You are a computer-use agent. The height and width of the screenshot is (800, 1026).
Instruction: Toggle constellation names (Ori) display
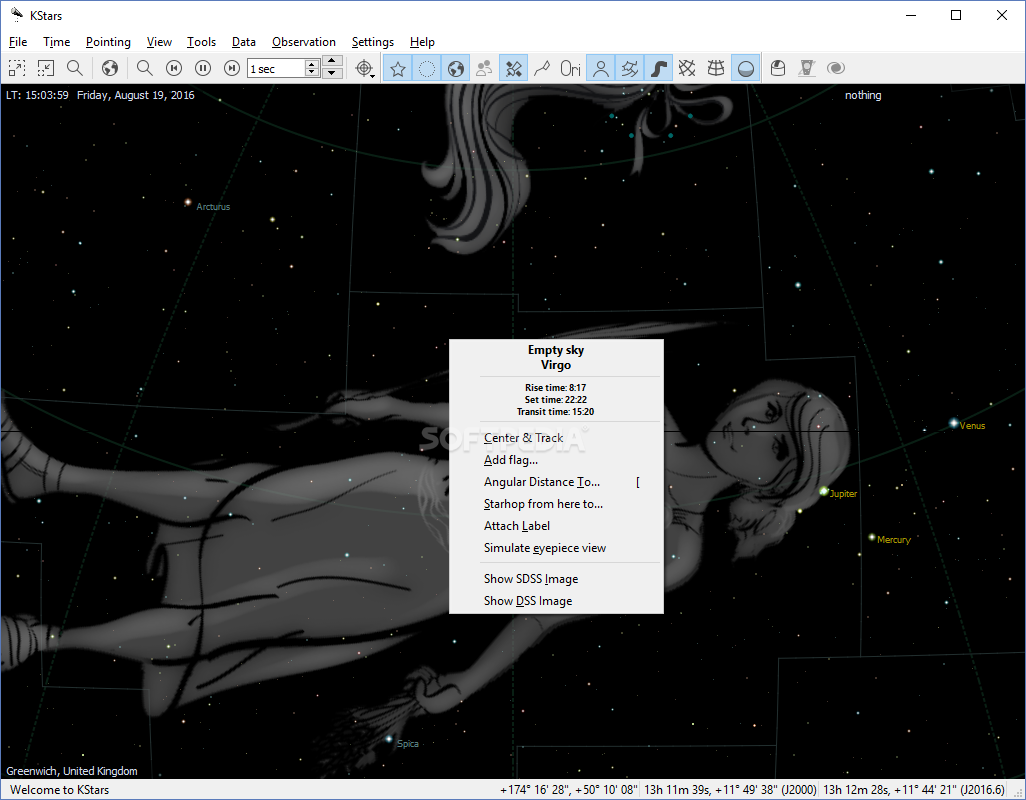571,68
